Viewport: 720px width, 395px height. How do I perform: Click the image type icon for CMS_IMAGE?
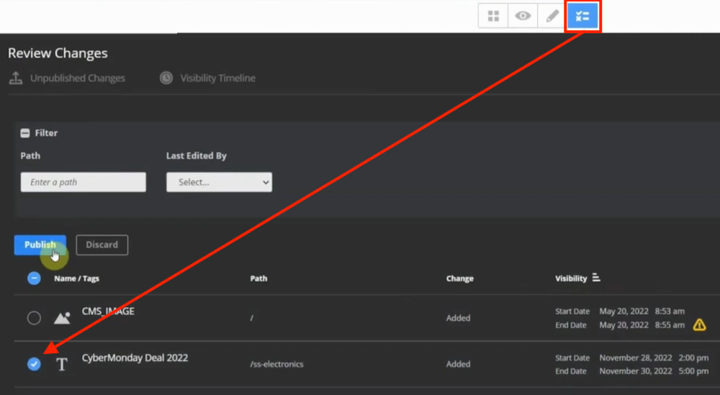[62, 318]
